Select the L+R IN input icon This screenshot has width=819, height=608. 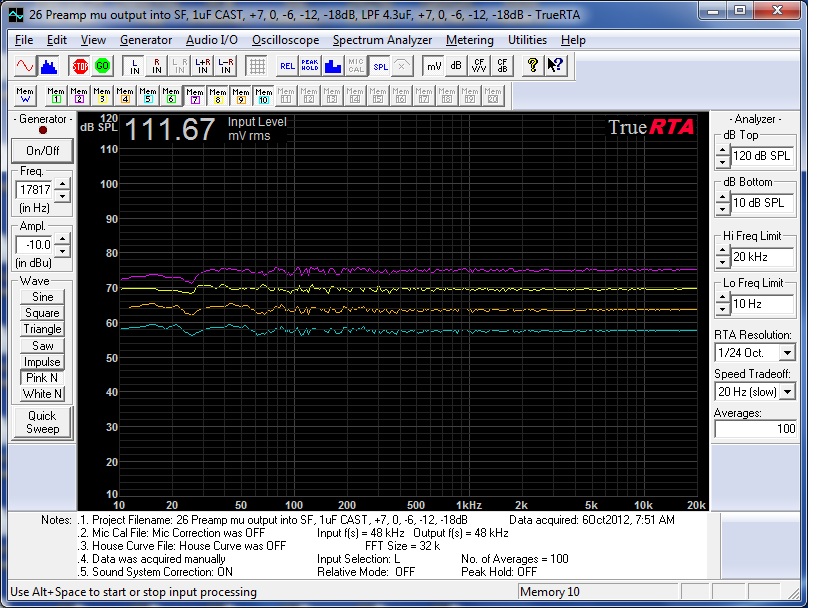(x=203, y=66)
